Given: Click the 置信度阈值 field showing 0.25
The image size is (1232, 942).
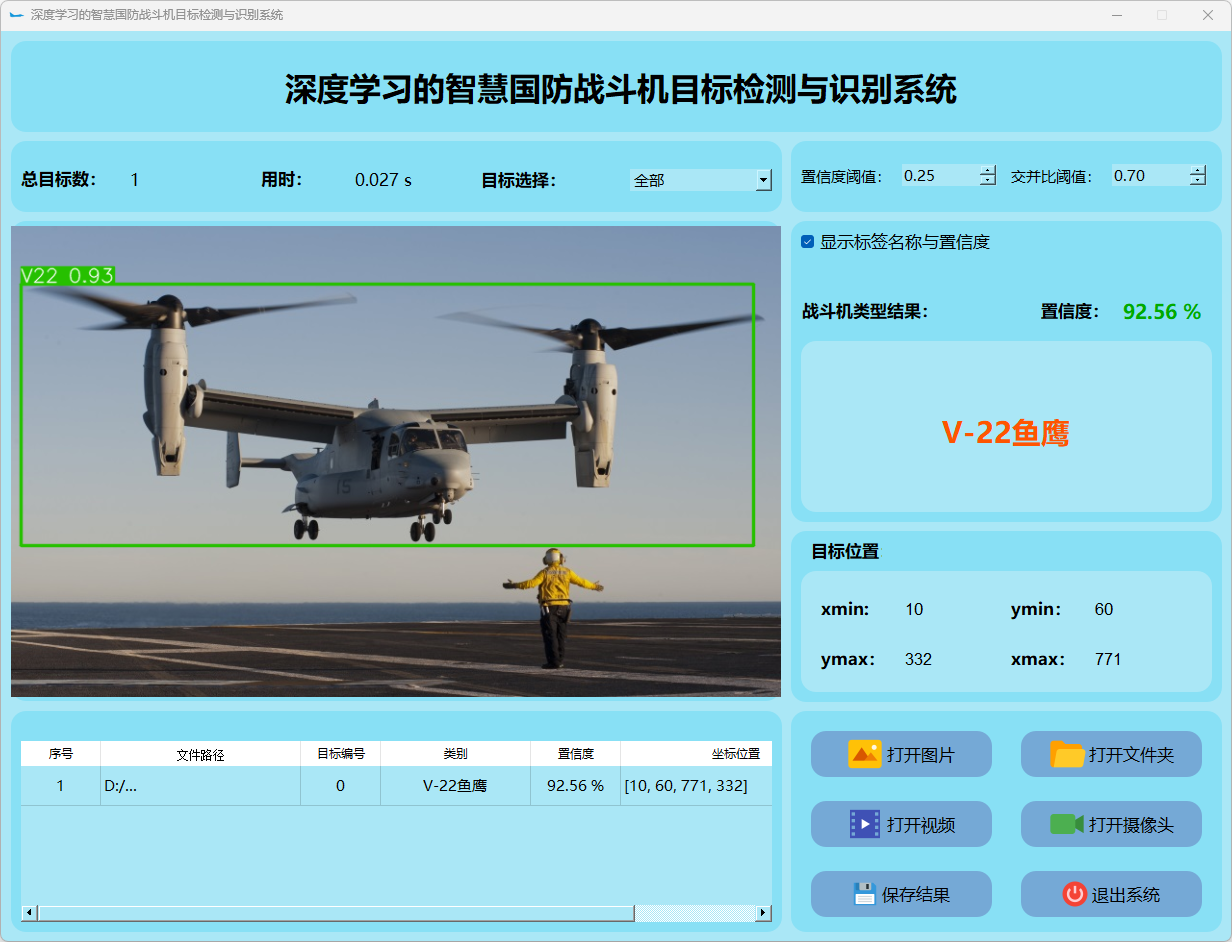Looking at the screenshot, I should click(940, 175).
